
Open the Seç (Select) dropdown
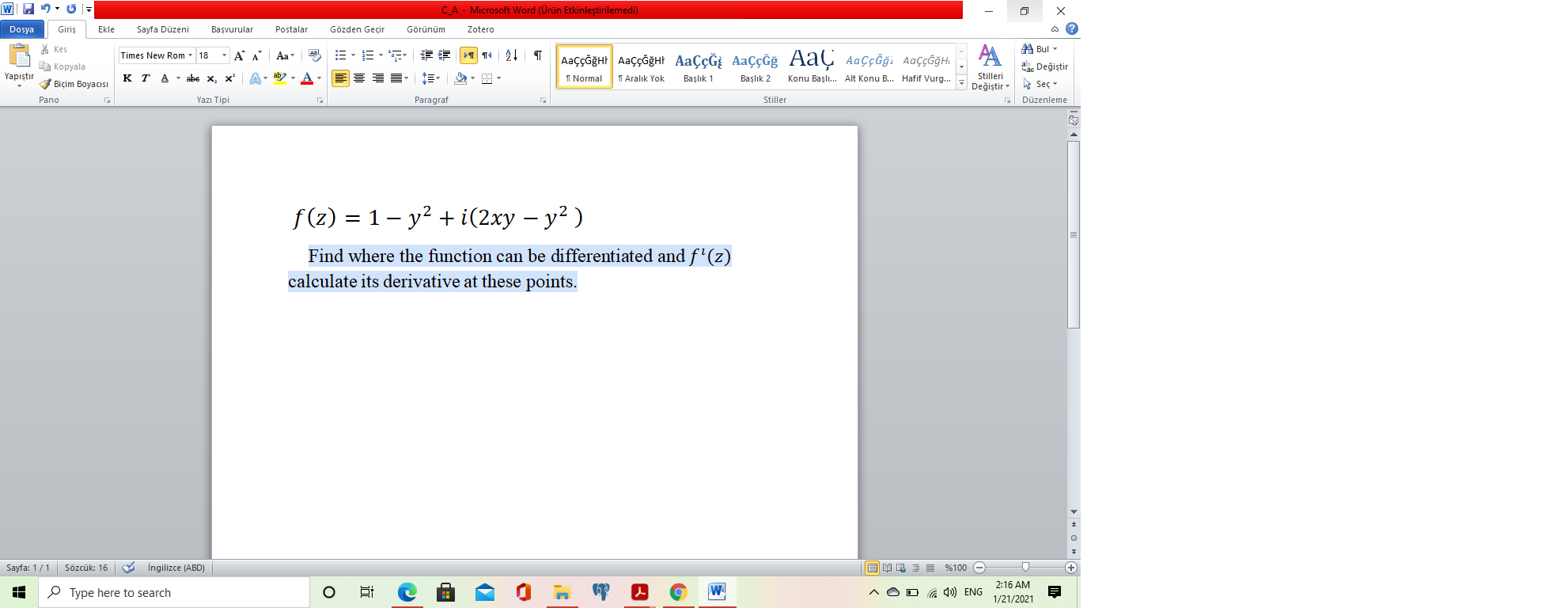coord(1040,84)
